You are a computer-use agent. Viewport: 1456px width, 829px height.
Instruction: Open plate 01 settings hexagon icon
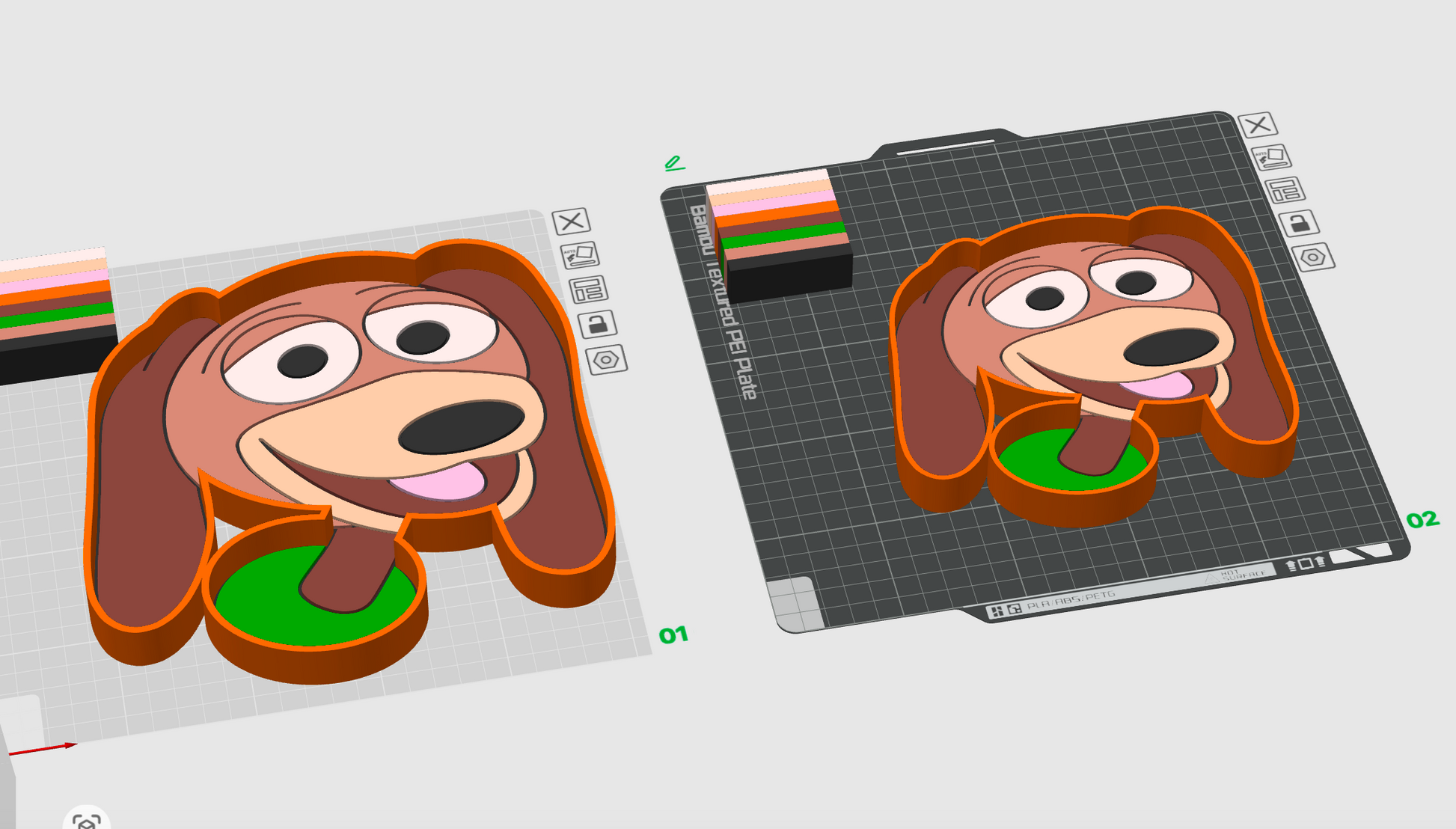point(607,360)
